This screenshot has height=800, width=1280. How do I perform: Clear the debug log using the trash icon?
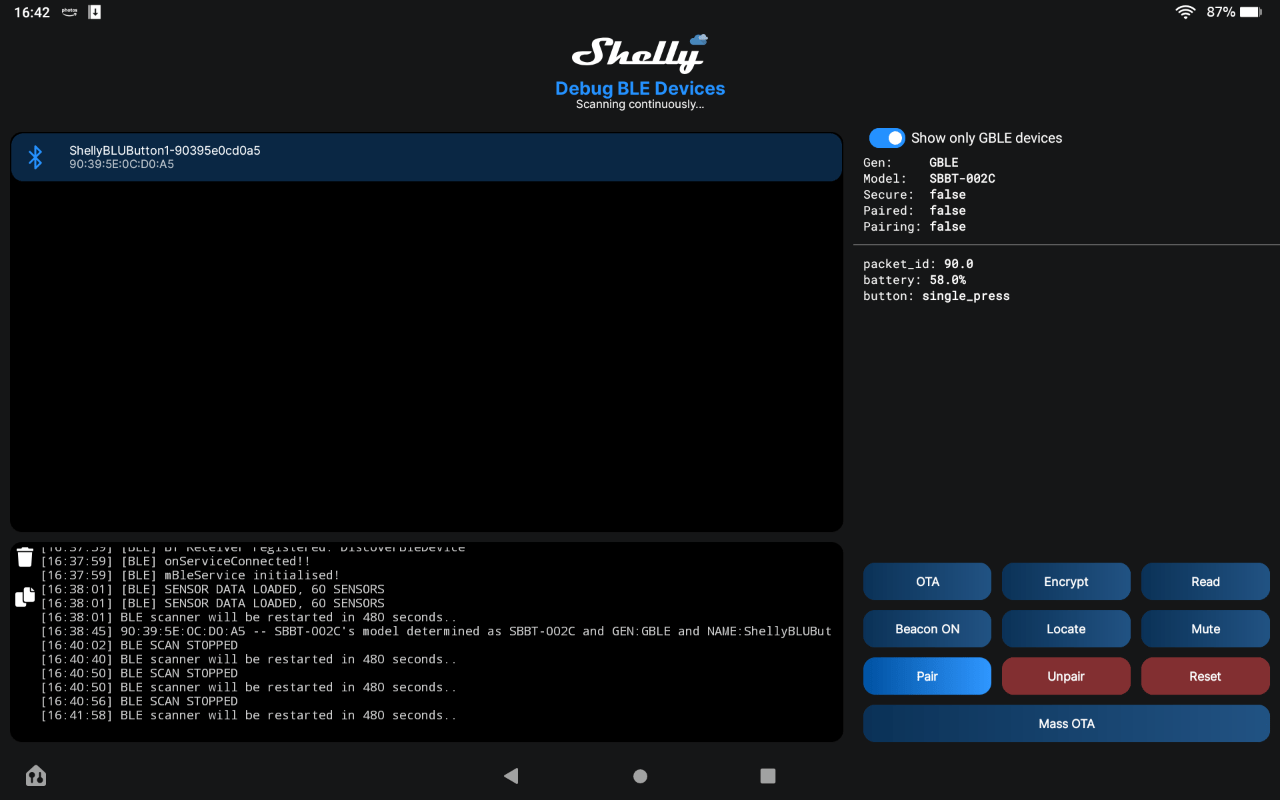coord(24,556)
